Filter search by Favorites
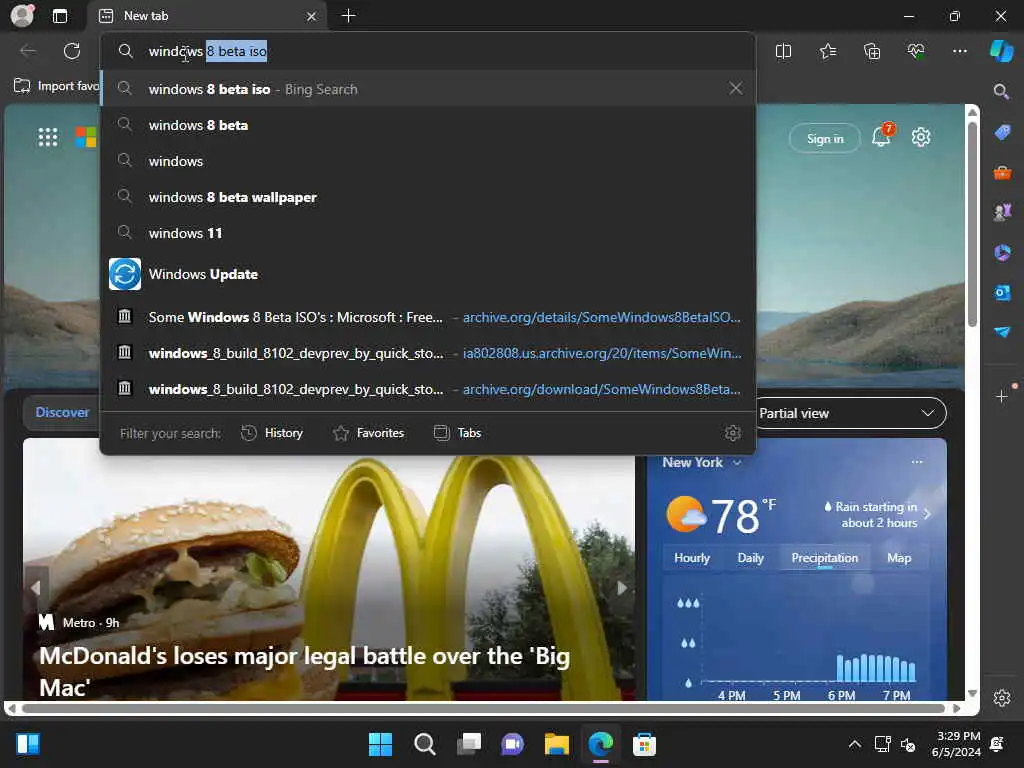The height and width of the screenshot is (768, 1024). [x=369, y=433]
